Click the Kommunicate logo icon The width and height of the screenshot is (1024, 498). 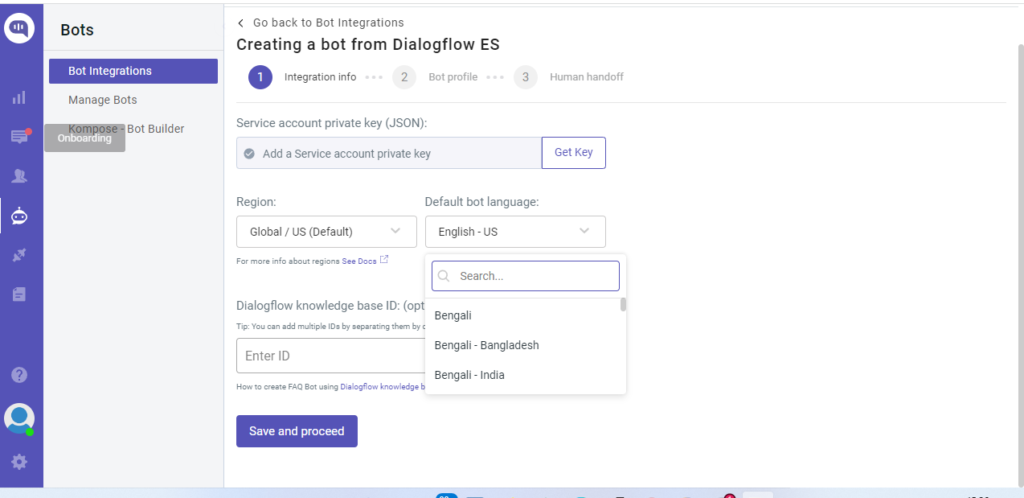tap(19, 28)
